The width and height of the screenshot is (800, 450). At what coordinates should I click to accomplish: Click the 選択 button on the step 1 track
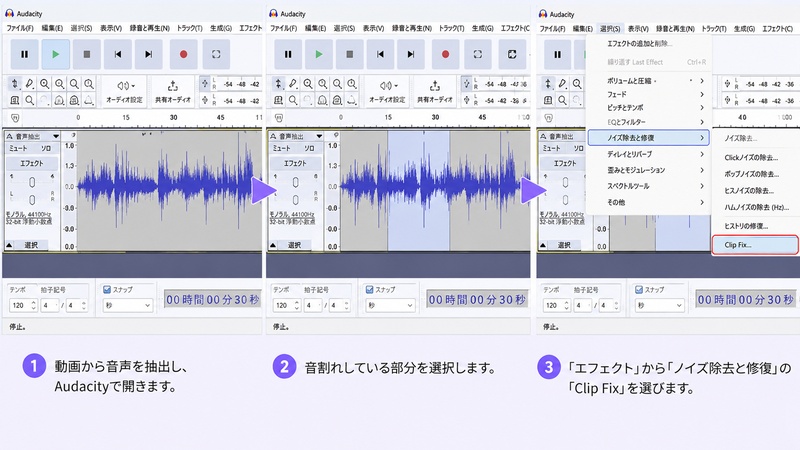point(31,245)
